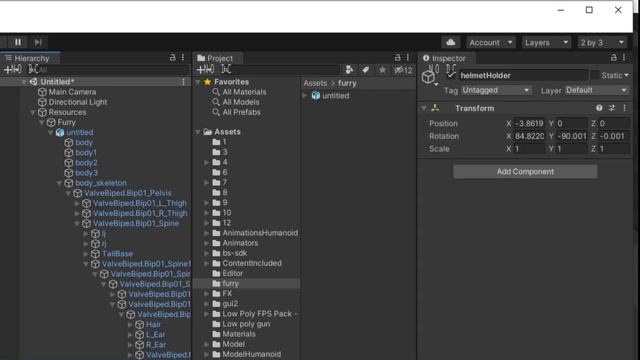640x360 pixels.
Task: Click the Add Component button
Action: pos(525,172)
